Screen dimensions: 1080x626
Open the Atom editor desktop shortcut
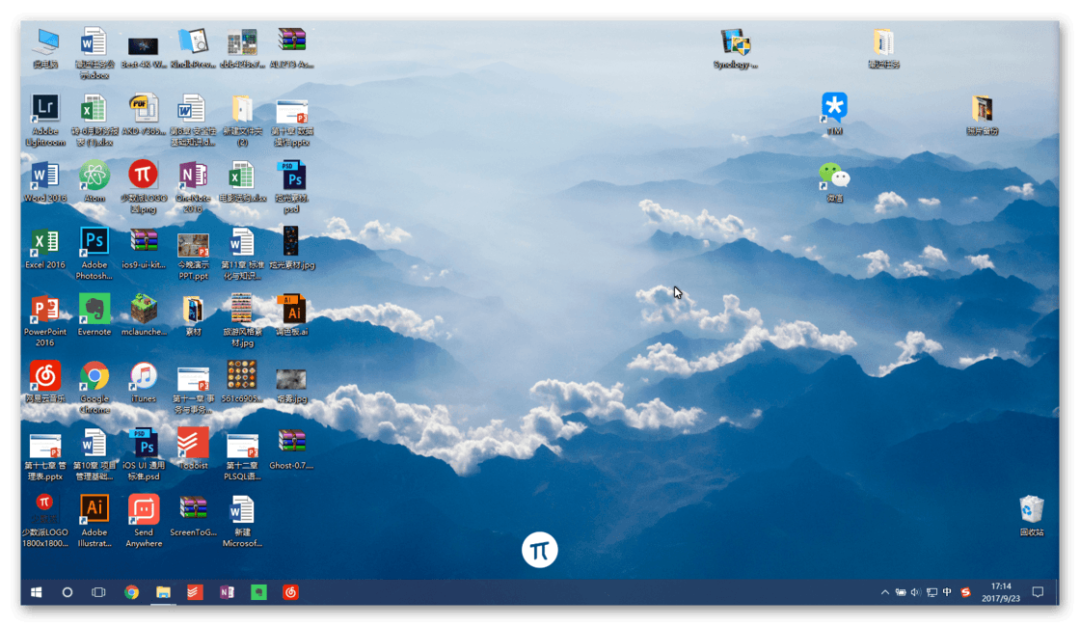point(94,182)
